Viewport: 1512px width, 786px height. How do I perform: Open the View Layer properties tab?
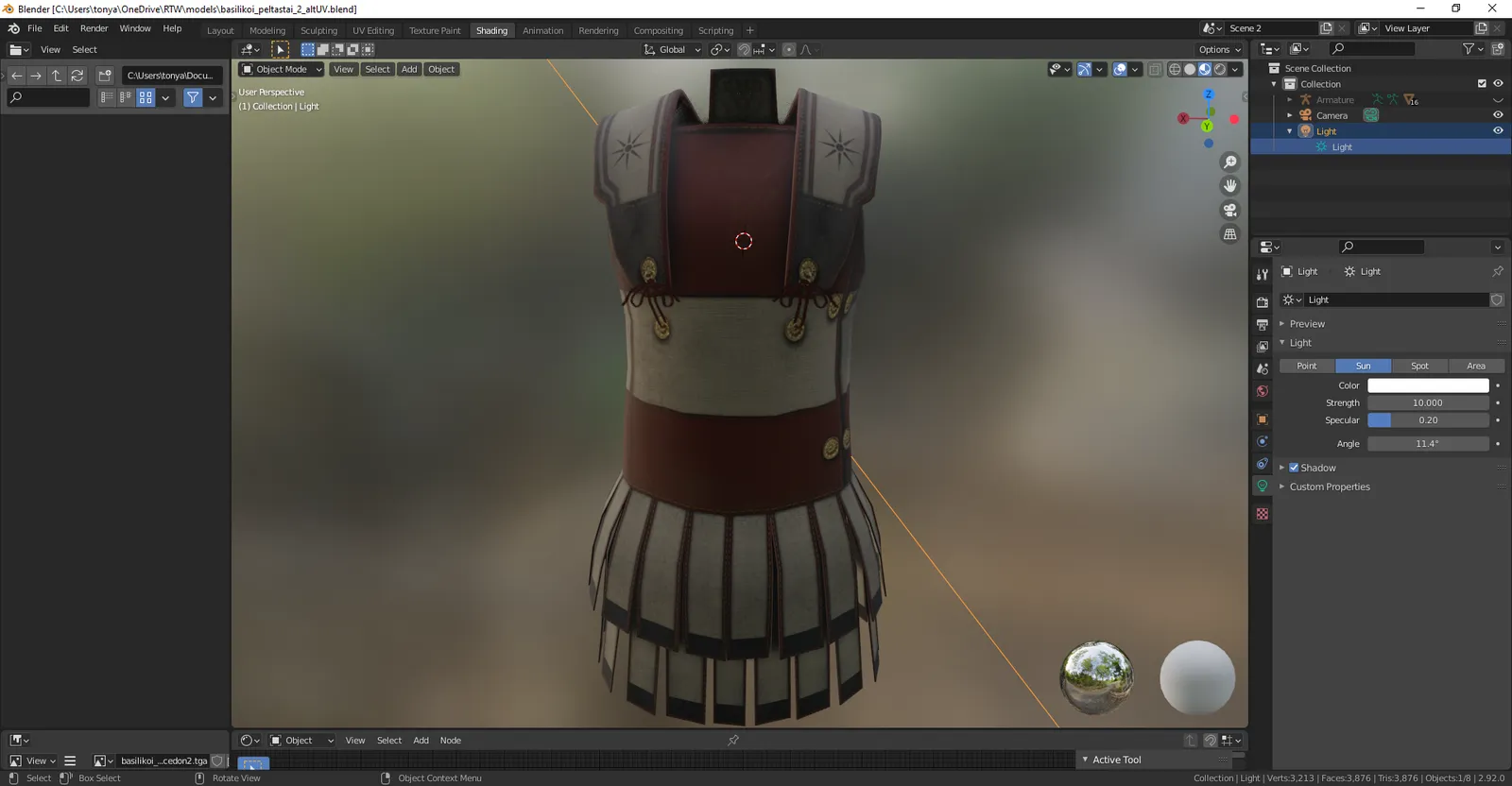[x=1263, y=347]
